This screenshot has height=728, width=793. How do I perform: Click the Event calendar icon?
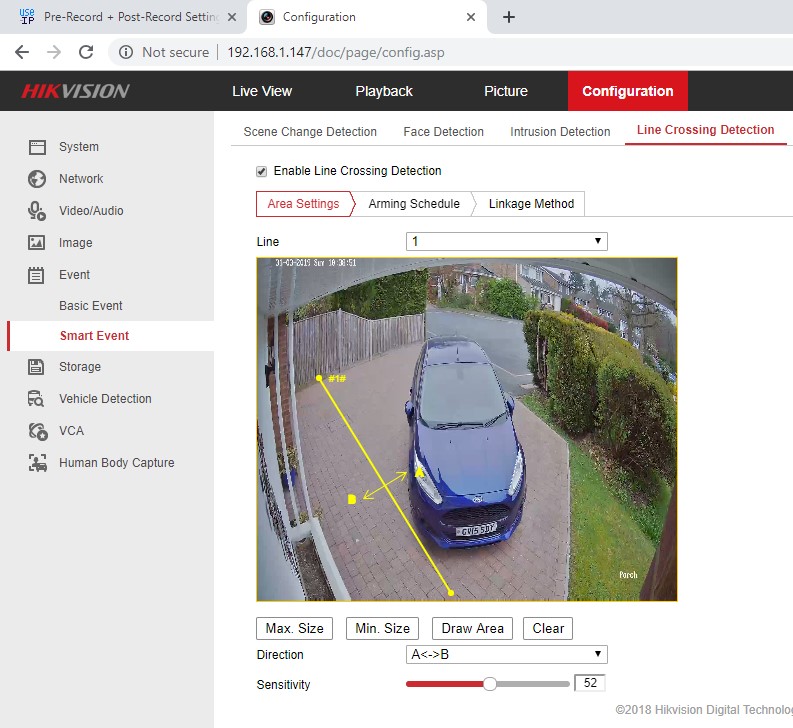click(x=37, y=275)
